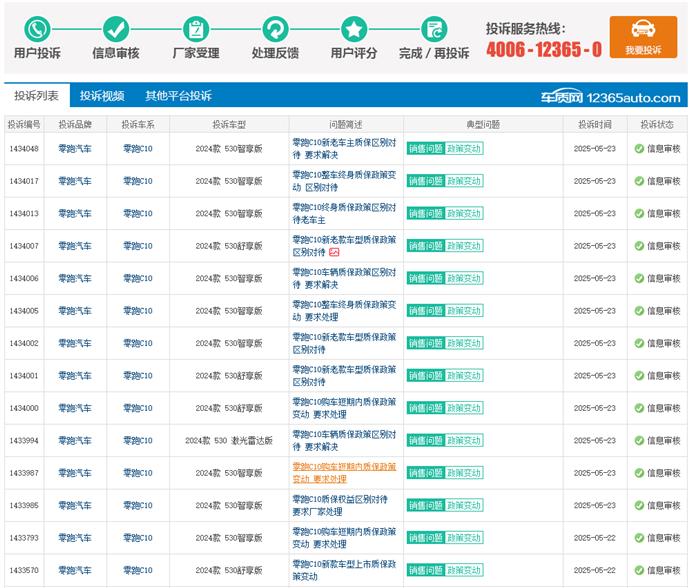This screenshot has width=700, height=588.
Task: Click 政策变动 tag in row 1434017
Action: [x=464, y=181]
